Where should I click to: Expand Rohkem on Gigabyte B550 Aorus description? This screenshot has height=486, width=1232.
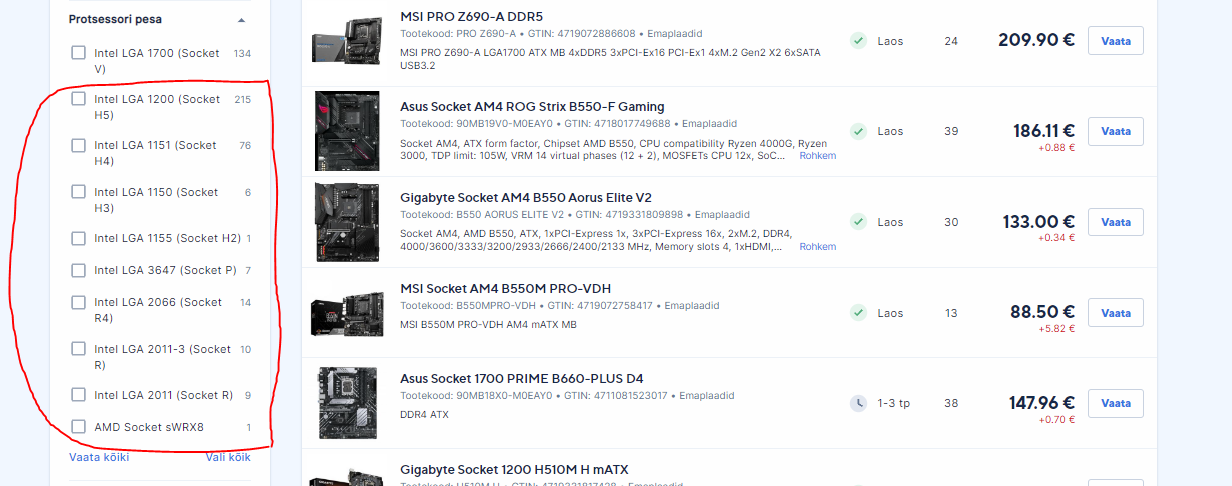click(x=817, y=247)
